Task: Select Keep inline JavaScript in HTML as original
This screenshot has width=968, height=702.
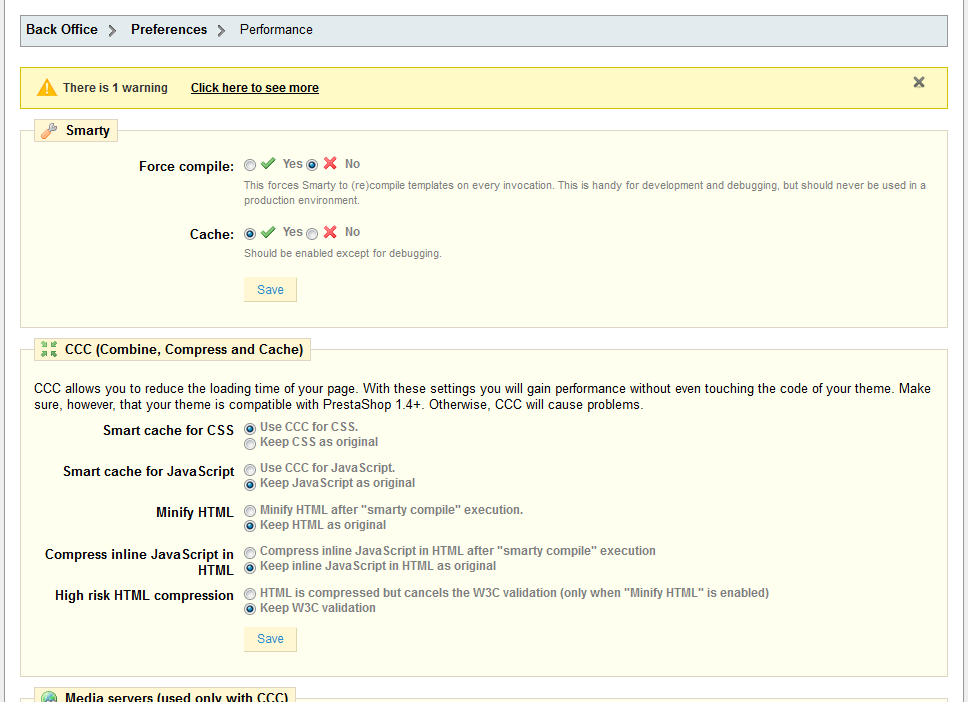Action: tap(250, 568)
